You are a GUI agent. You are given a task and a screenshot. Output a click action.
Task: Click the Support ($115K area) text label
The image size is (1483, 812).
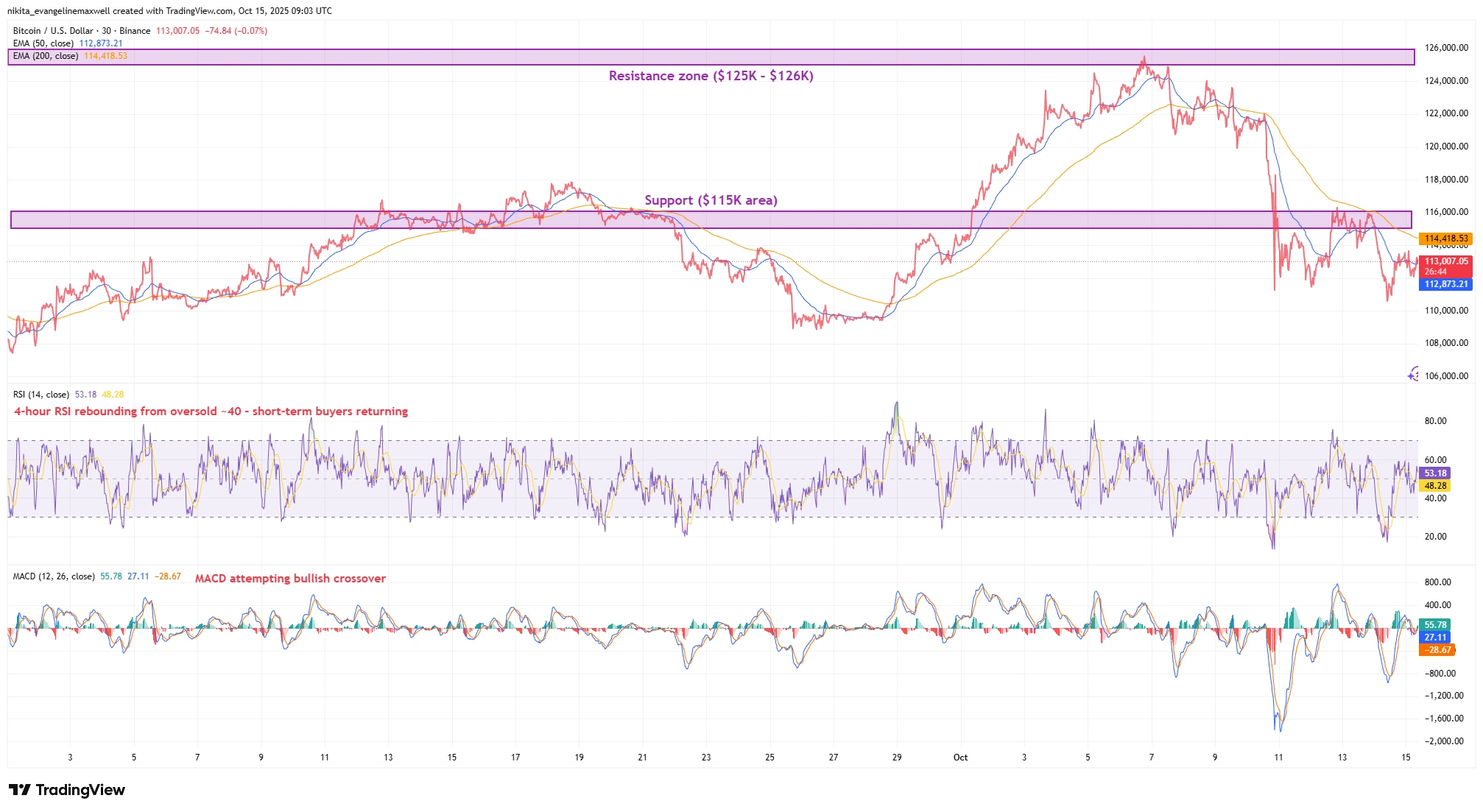(711, 200)
